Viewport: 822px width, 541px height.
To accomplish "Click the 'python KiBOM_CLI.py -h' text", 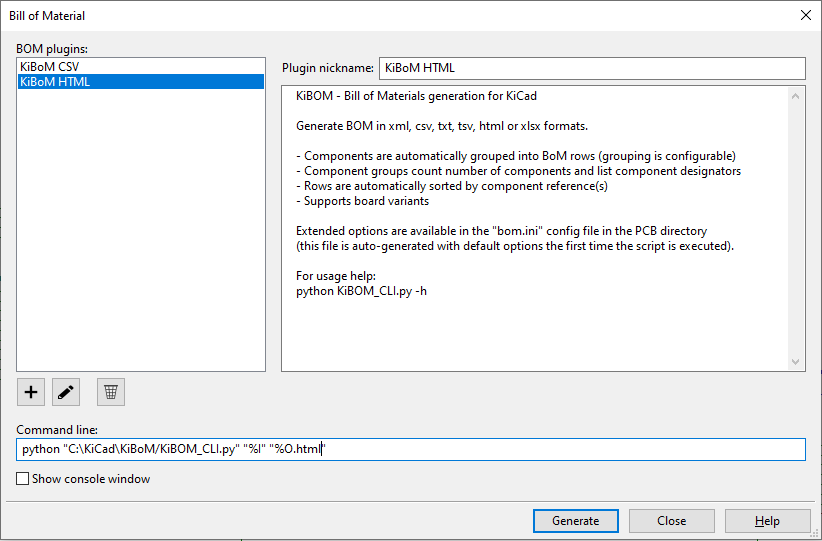I will click(x=361, y=291).
